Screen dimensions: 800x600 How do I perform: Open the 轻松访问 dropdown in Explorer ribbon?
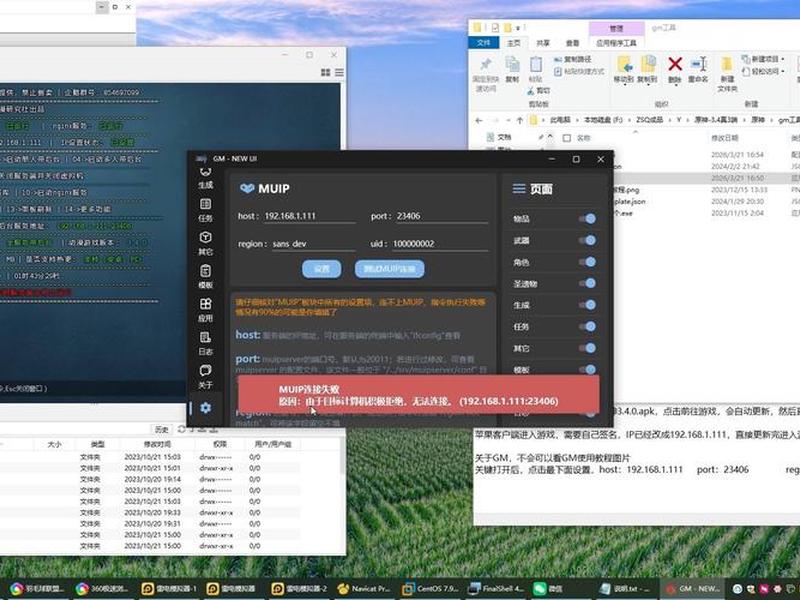click(x=763, y=71)
